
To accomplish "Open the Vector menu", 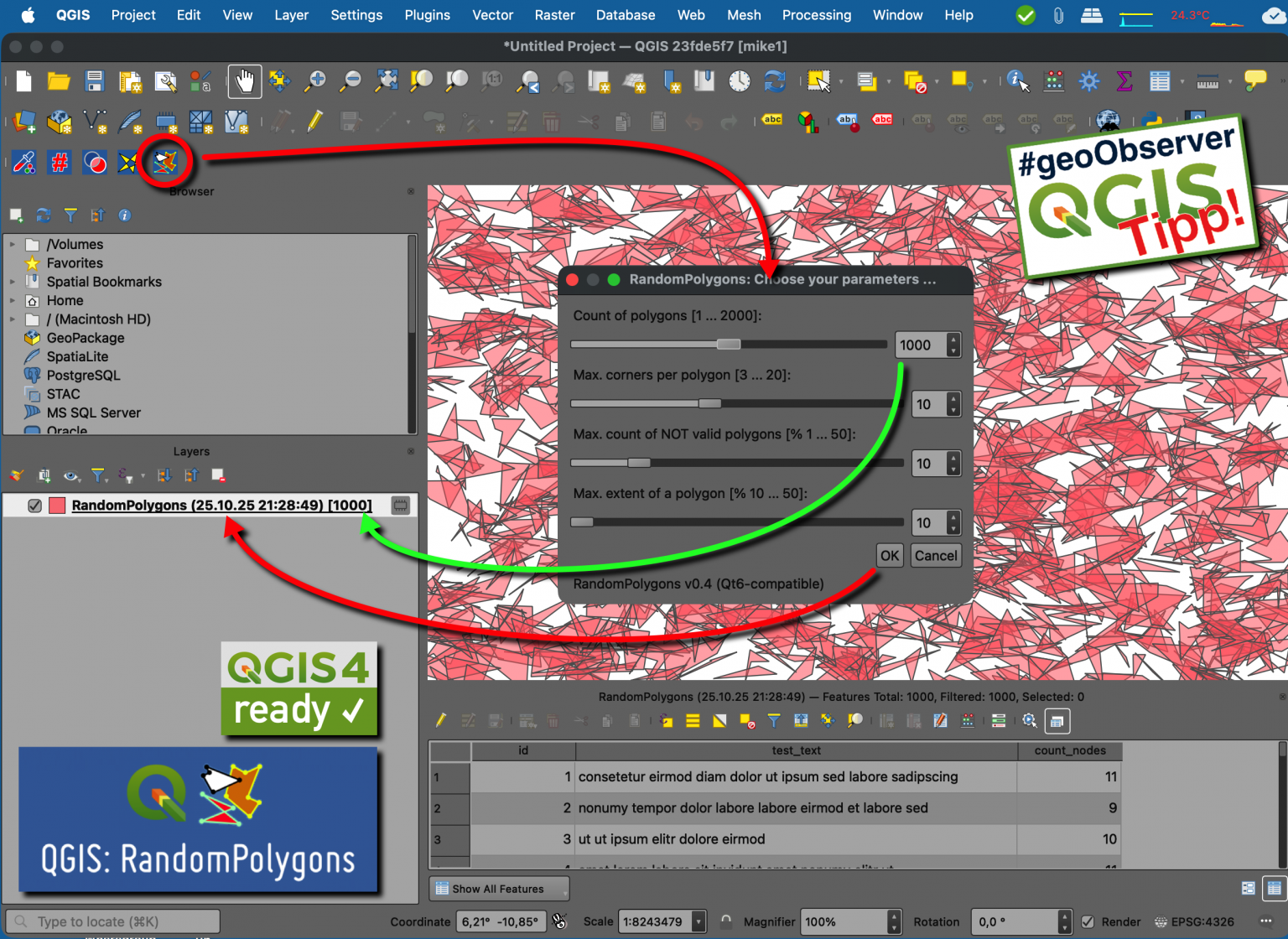I will [492, 15].
